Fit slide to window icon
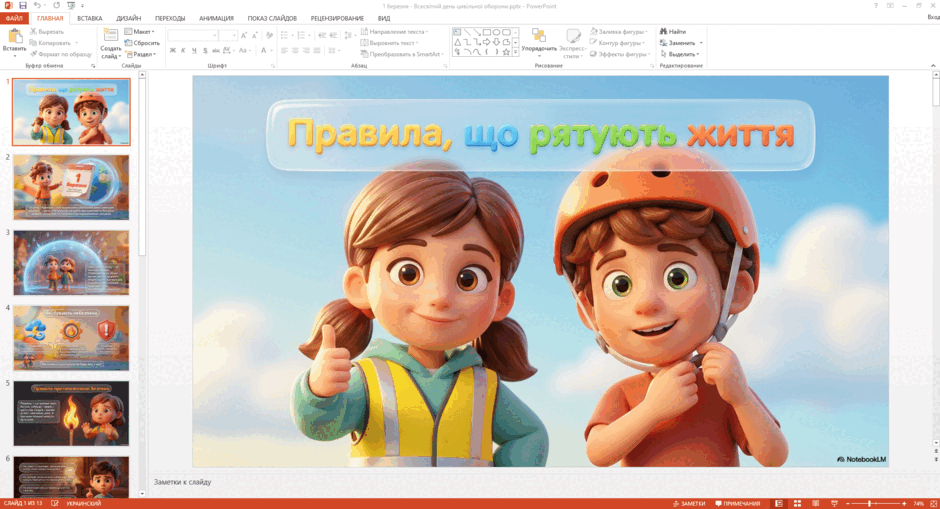The height and width of the screenshot is (509, 940). pos(933,504)
